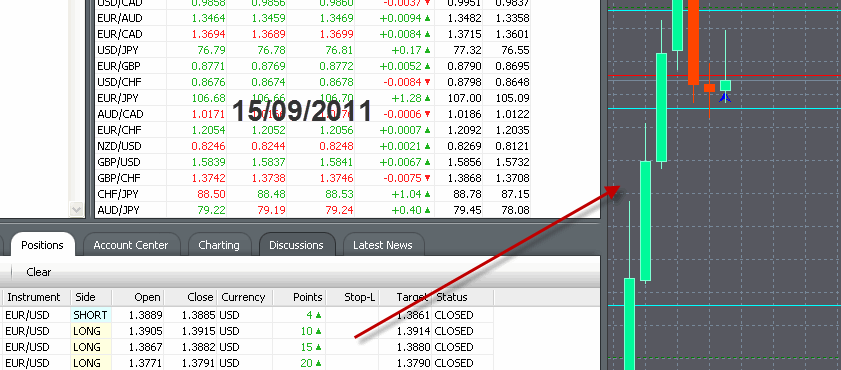Image resolution: width=841 pixels, height=370 pixels.
Task: Open the Account Center tab
Action: [131, 245]
